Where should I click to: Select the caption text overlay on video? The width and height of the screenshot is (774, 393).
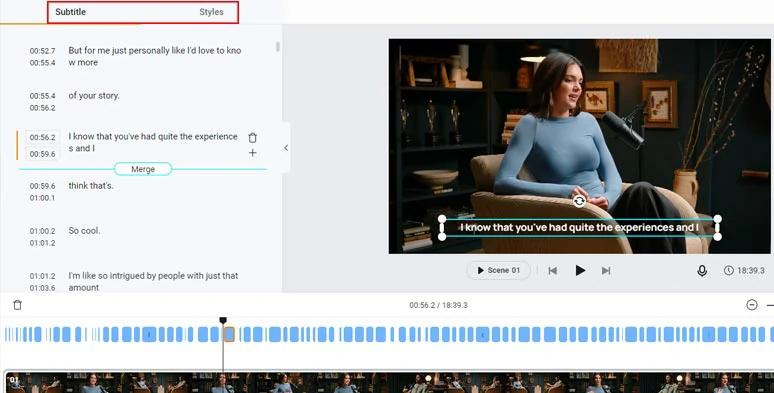point(580,228)
